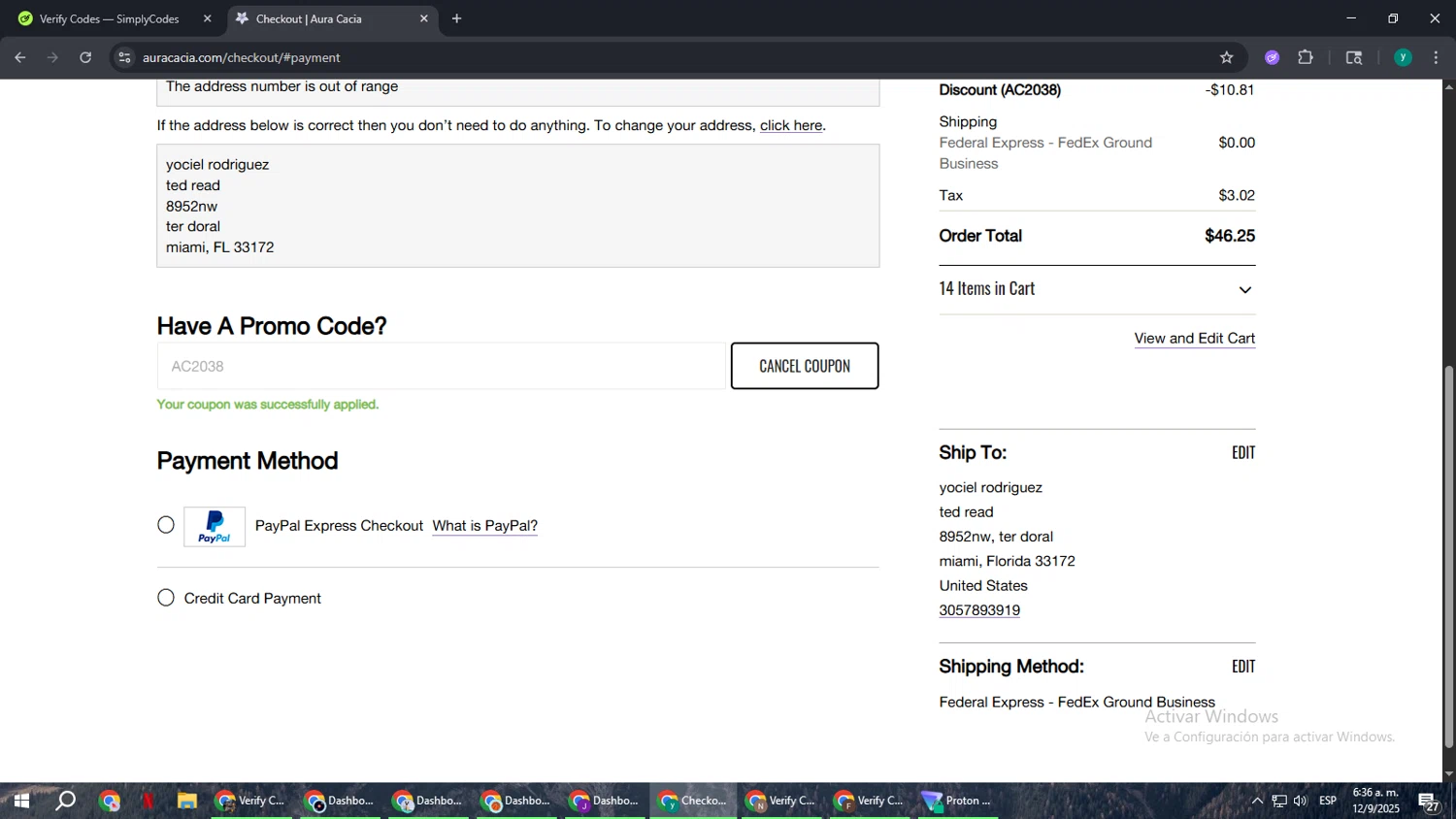This screenshot has height=819, width=1456.
Task: Click the address bar URL
Action: point(241,57)
